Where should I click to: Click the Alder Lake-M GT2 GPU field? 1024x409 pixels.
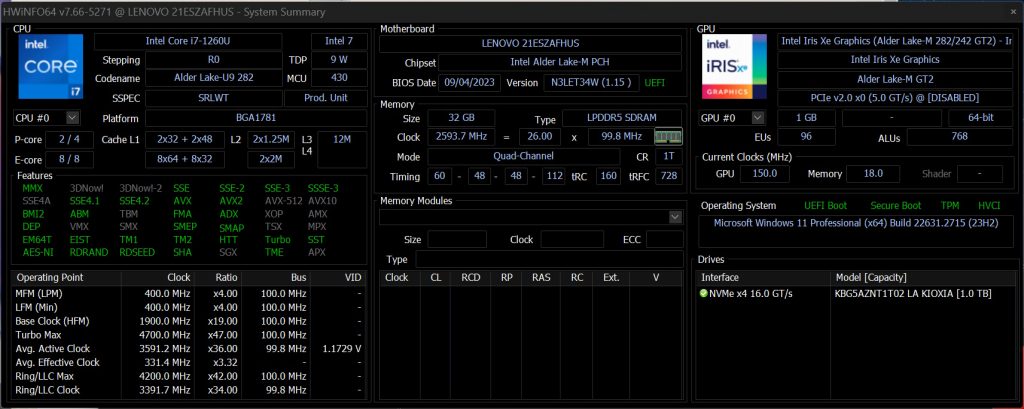point(895,79)
